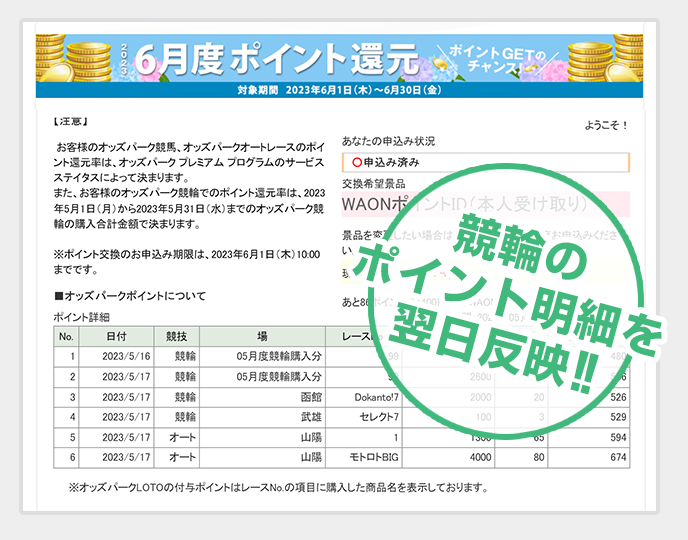Click the 場 column header
The image size is (688, 540).
262,336
